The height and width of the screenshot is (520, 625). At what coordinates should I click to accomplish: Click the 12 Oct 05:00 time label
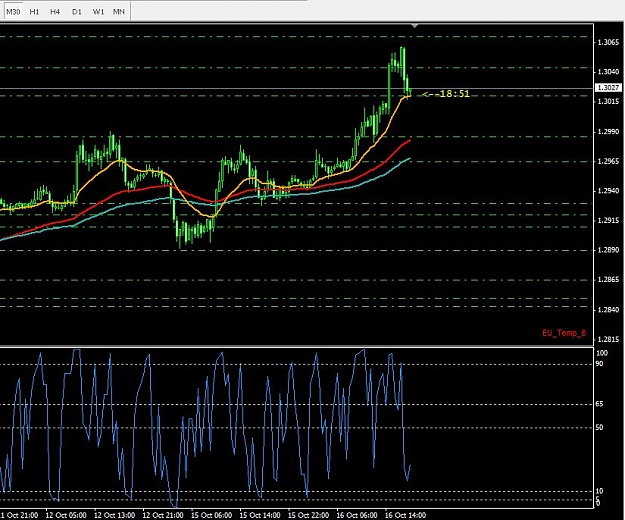click(x=66, y=515)
